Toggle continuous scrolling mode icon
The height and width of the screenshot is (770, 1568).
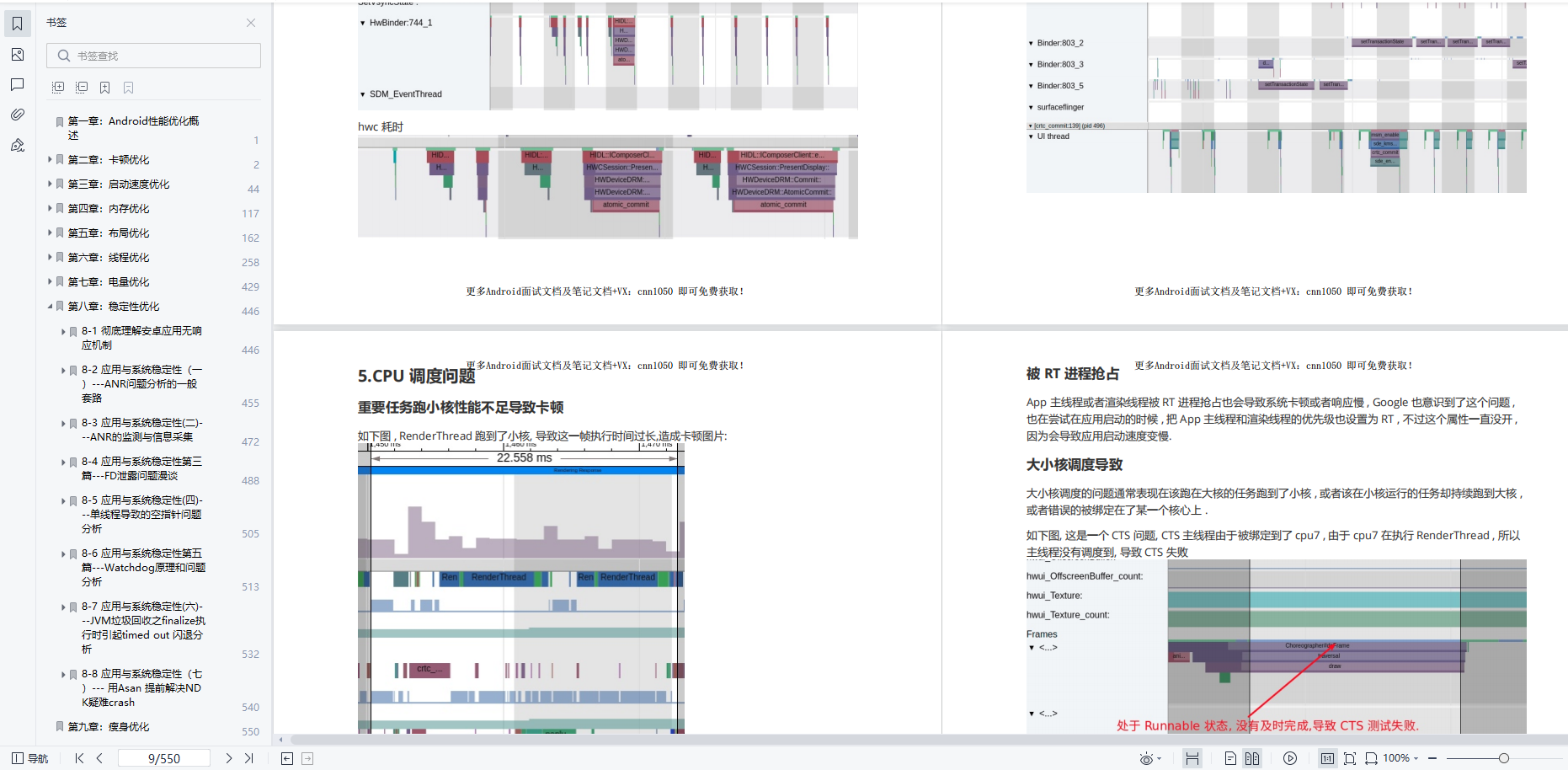[x=1192, y=758]
